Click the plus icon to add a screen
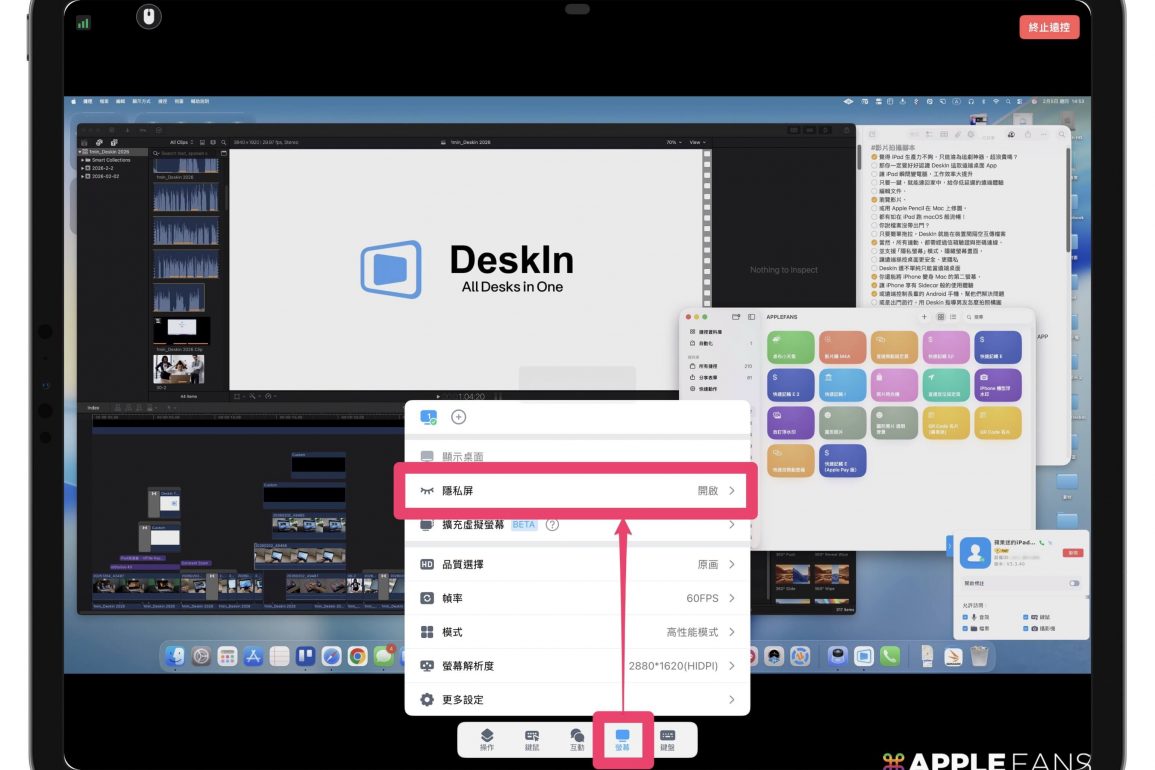 coord(459,418)
